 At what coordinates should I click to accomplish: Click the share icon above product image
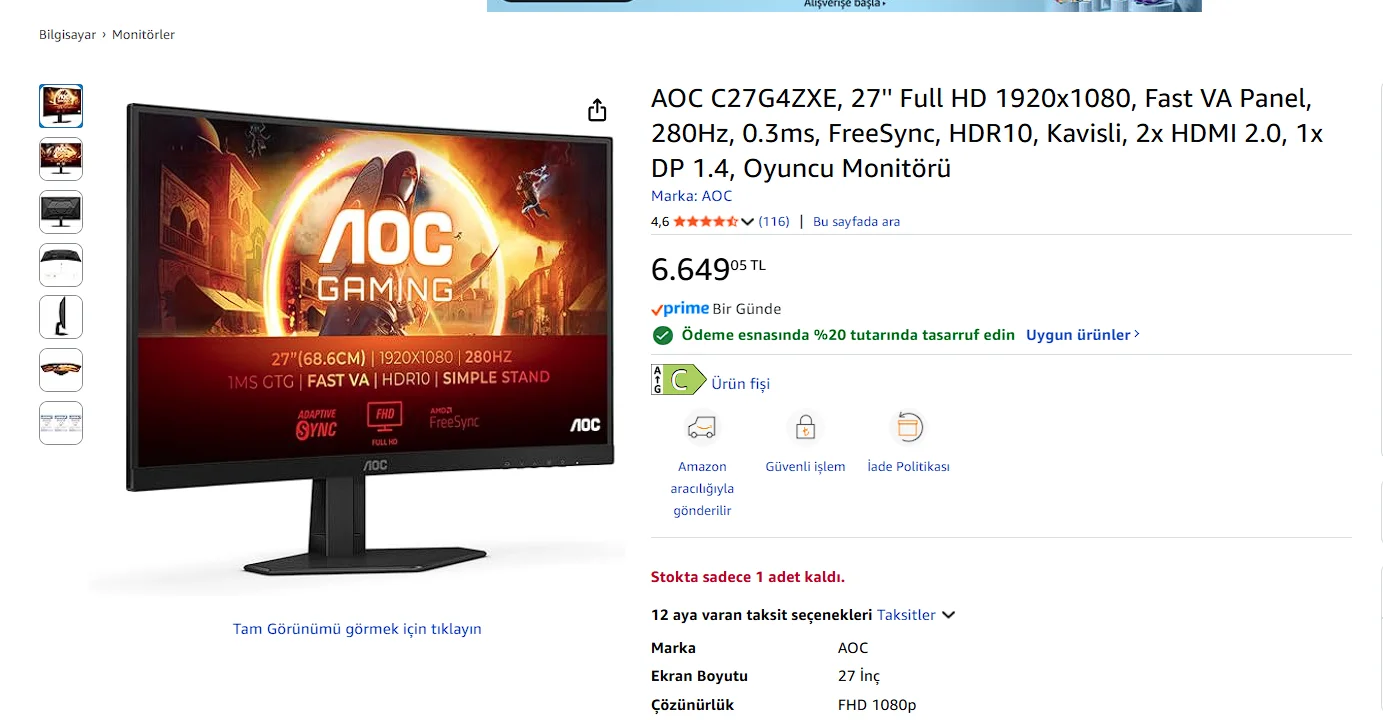pos(597,110)
